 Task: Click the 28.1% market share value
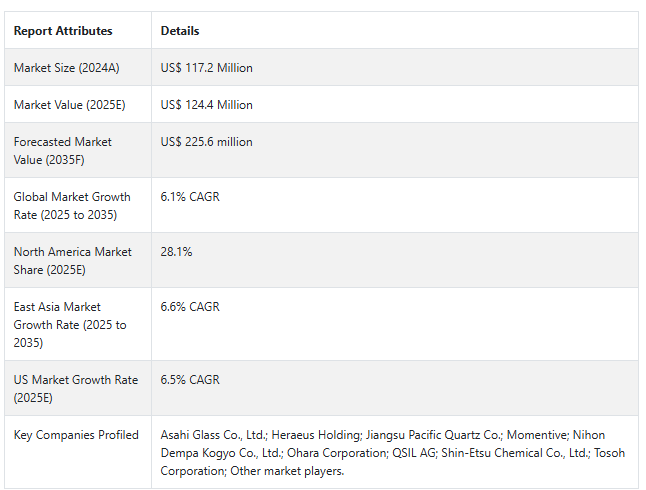pos(176,252)
